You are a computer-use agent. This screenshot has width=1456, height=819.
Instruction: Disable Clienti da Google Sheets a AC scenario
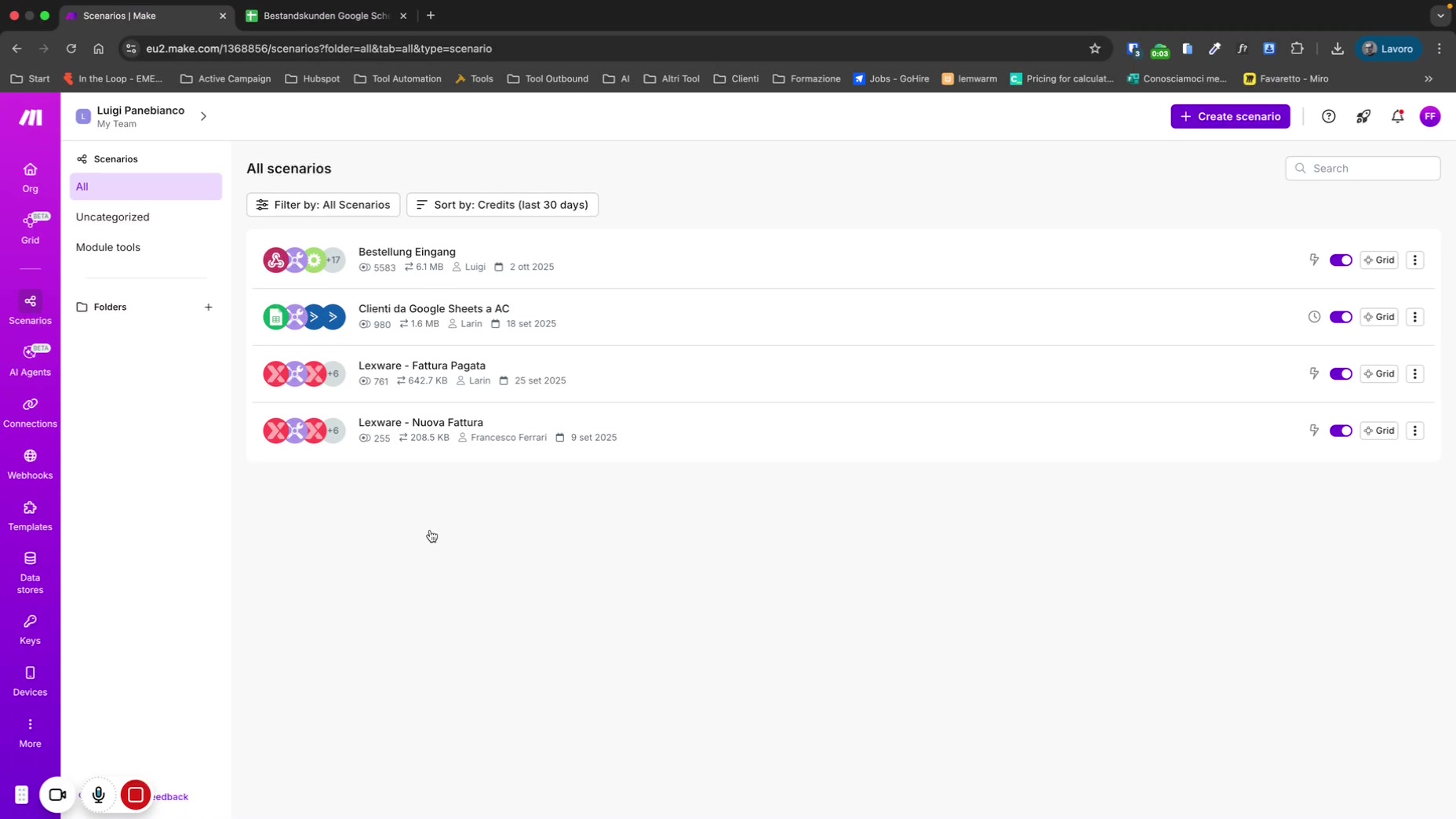pyautogui.click(x=1340, y=317)
